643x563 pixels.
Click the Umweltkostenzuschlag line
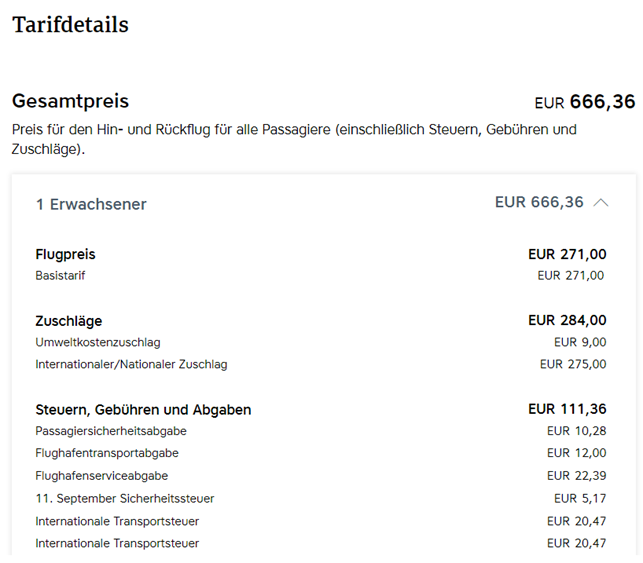tap(98, 342)
